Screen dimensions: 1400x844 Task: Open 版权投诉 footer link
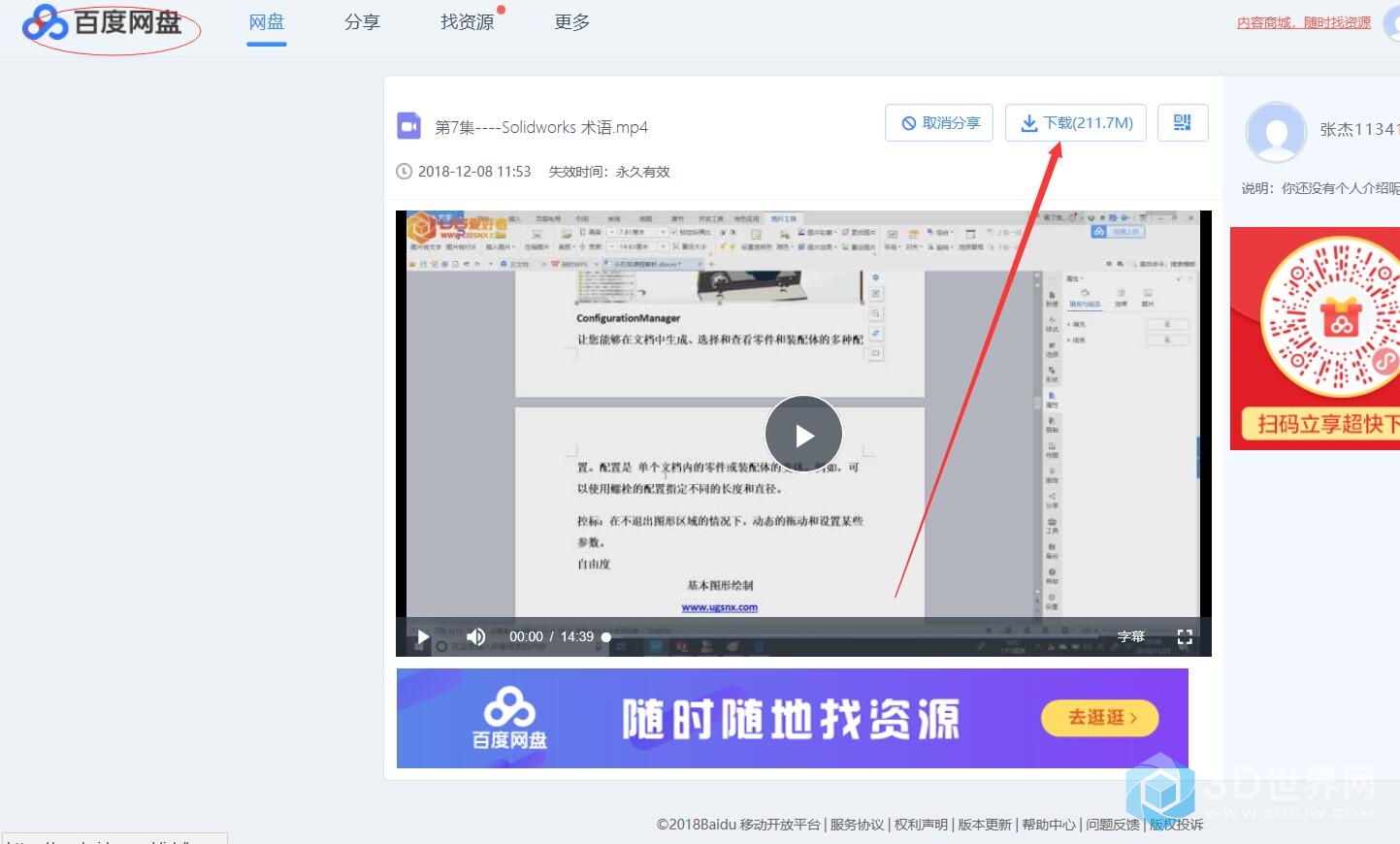coord(1176,825)
